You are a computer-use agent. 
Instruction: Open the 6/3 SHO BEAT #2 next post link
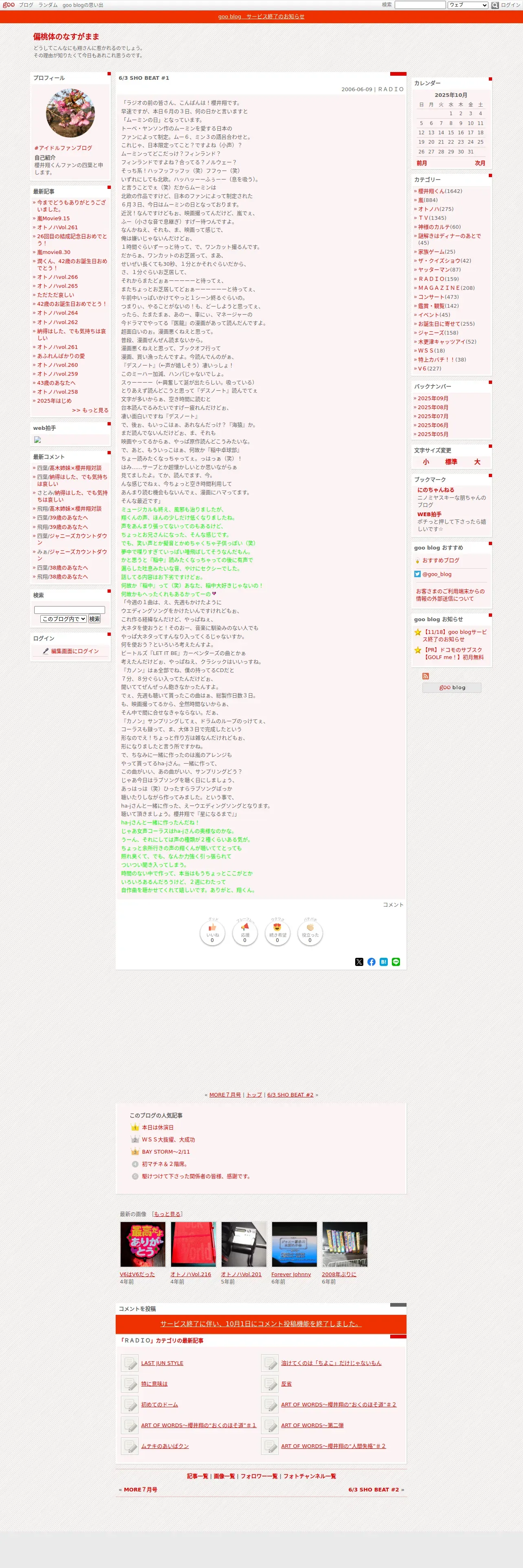[x=290, y=1095]
